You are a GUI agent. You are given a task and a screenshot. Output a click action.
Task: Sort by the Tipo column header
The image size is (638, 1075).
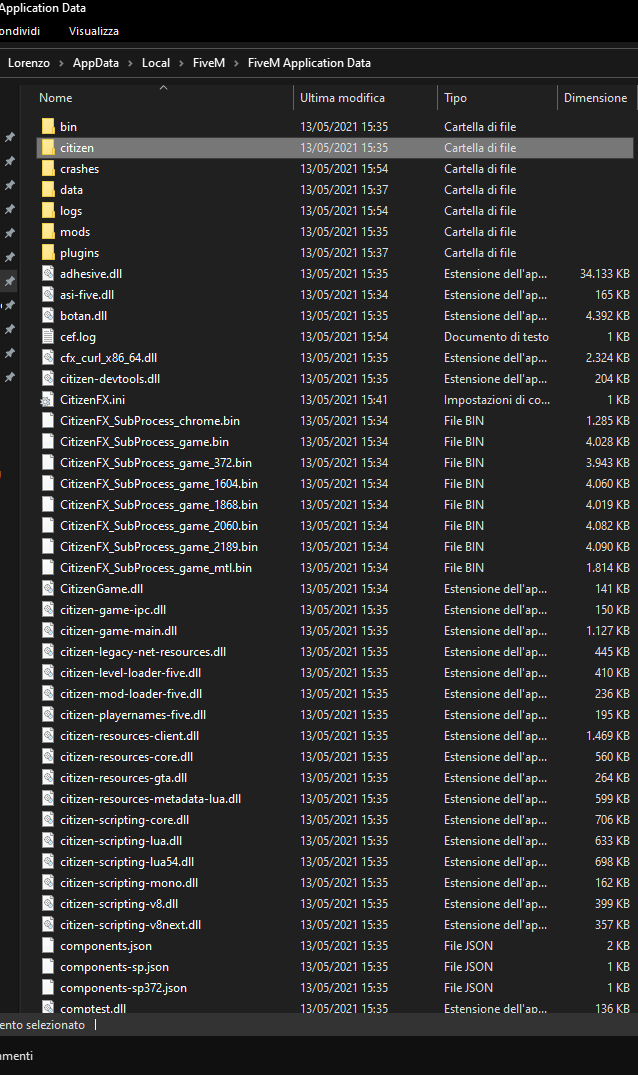pyautogui.click(x=455, y=97)
